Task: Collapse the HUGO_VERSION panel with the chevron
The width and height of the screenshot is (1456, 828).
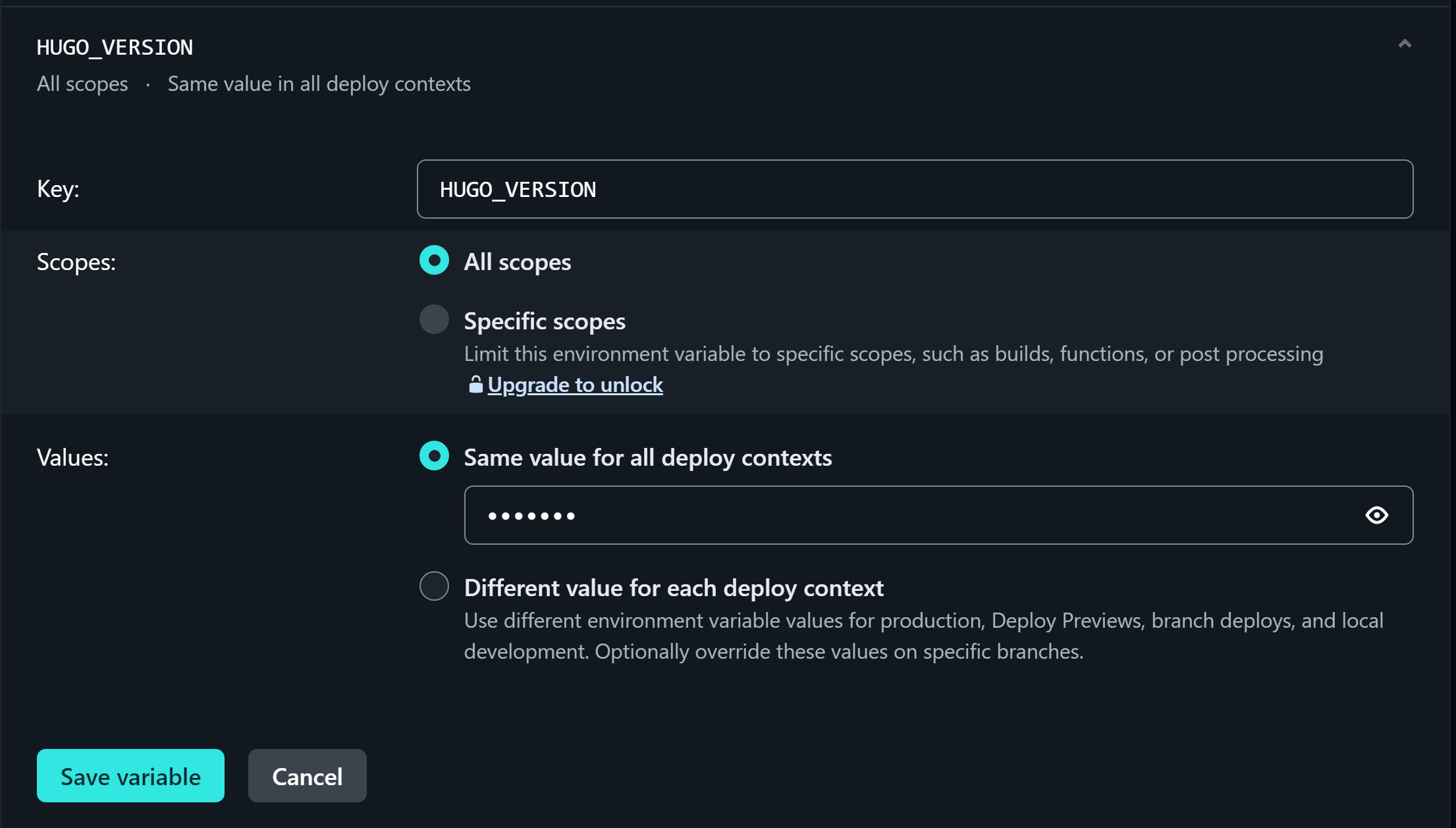Action: 1404,44
